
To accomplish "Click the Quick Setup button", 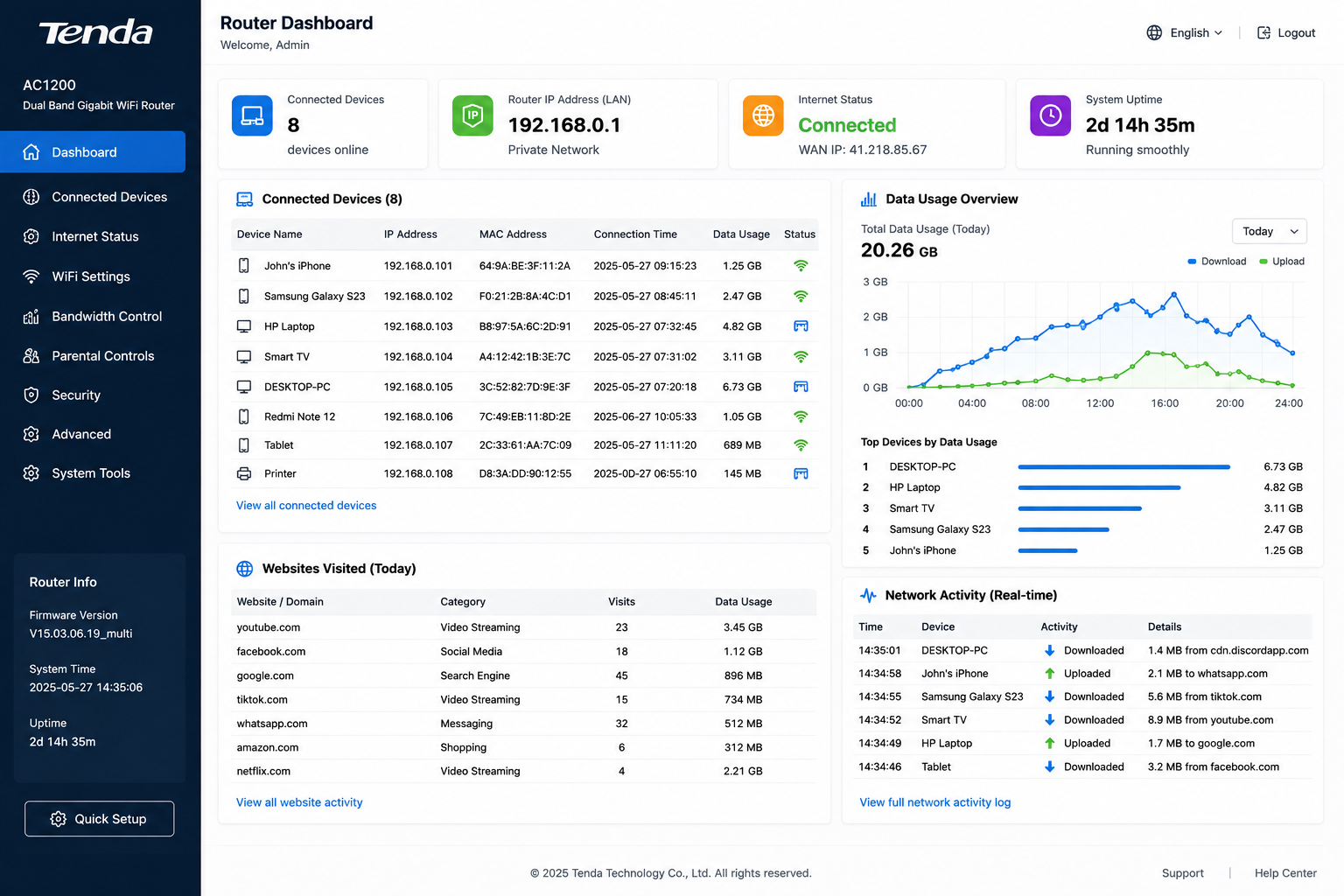I will point(99,819).
